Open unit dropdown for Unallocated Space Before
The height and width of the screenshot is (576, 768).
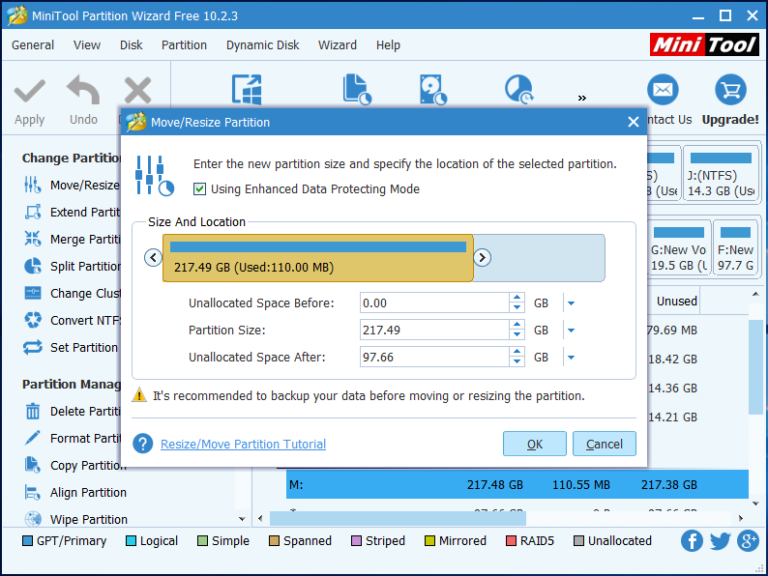tap(571, 303)
